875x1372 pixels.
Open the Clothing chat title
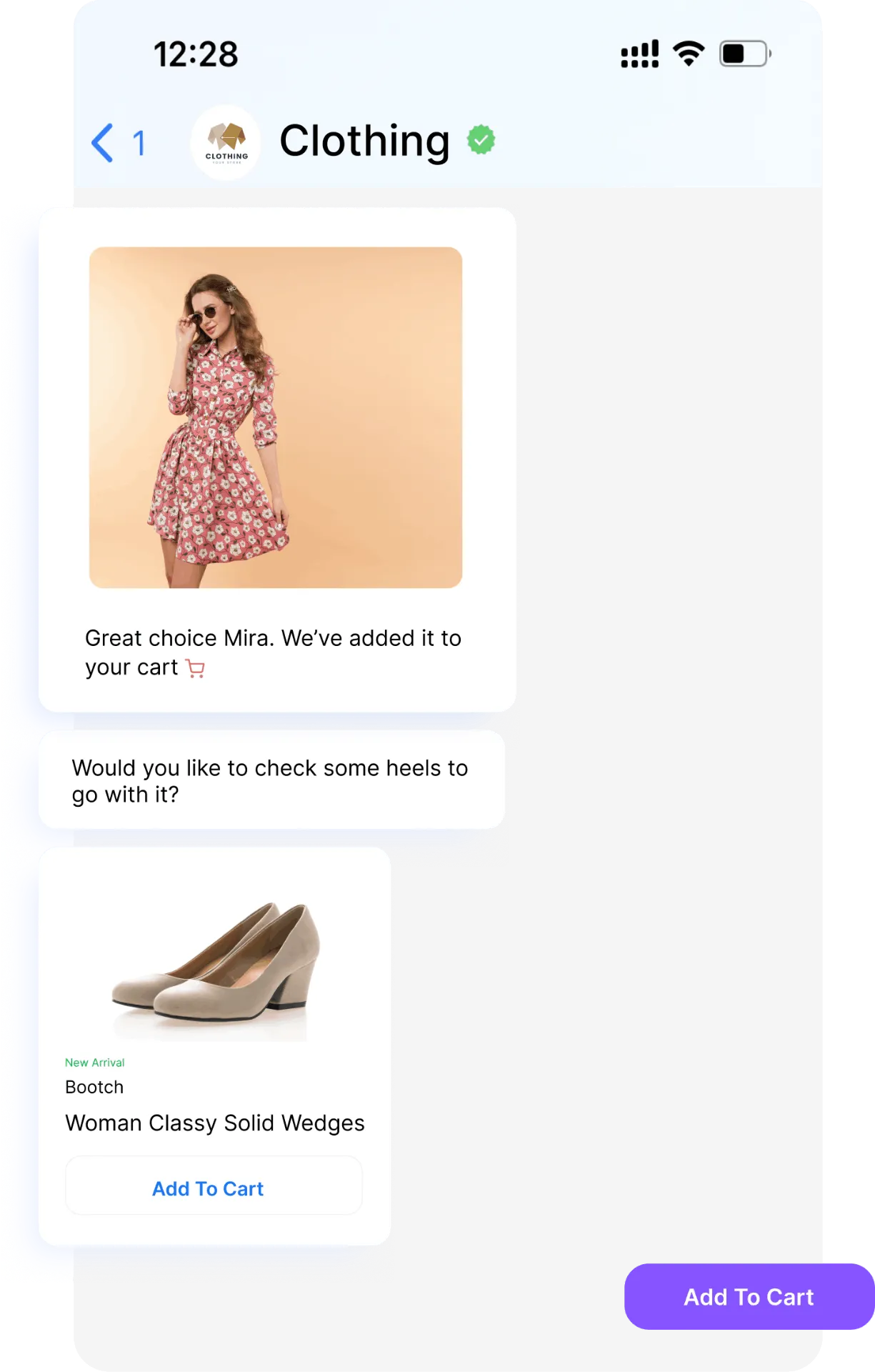pyautogui.click(x=364, y=141)
